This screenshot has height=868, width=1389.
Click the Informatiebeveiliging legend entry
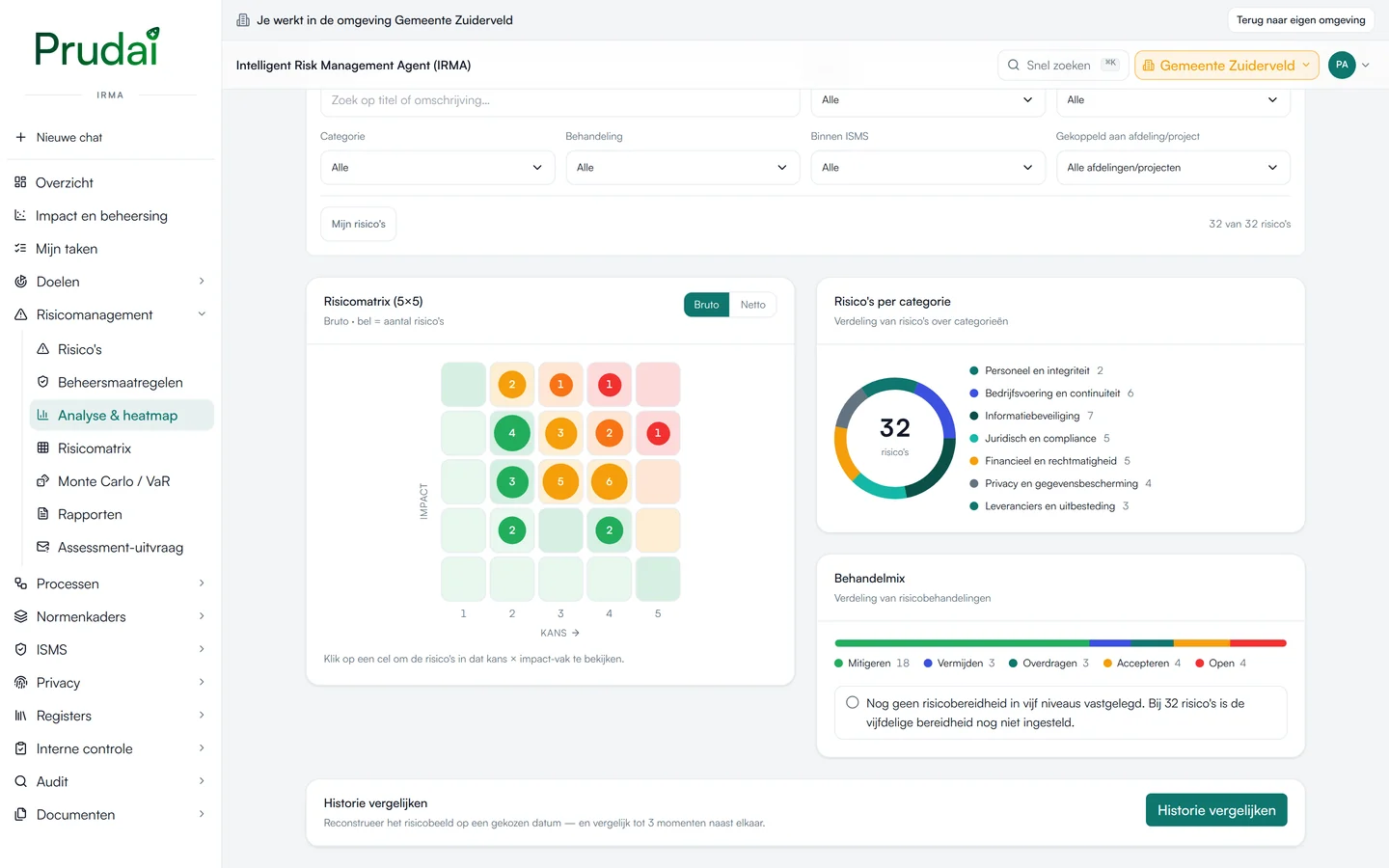[1031, 416]
